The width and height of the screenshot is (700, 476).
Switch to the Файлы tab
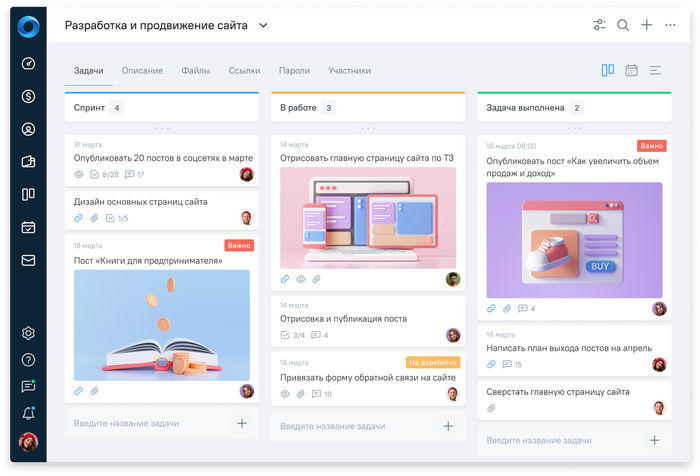click(x=195, y=71)
